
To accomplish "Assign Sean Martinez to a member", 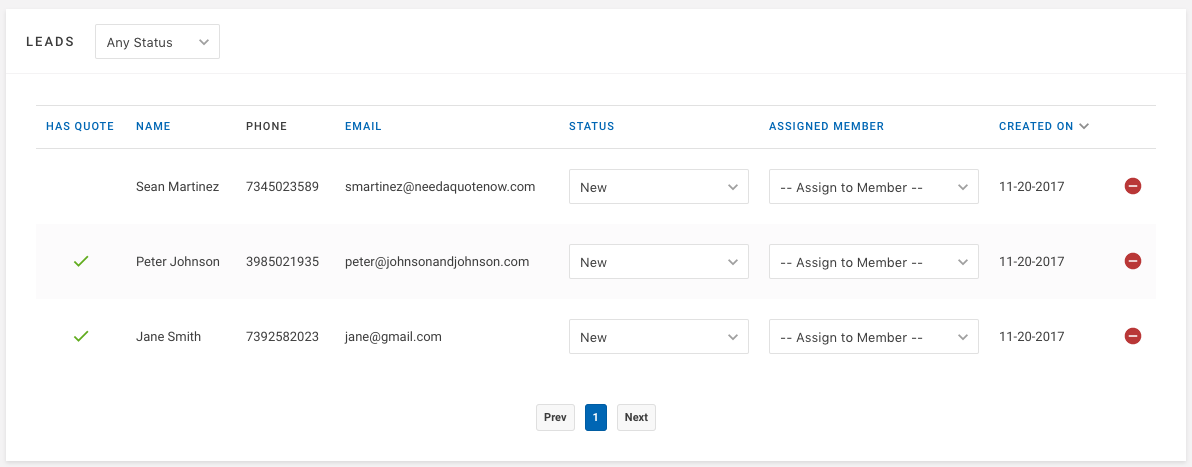I will point(873,186).
